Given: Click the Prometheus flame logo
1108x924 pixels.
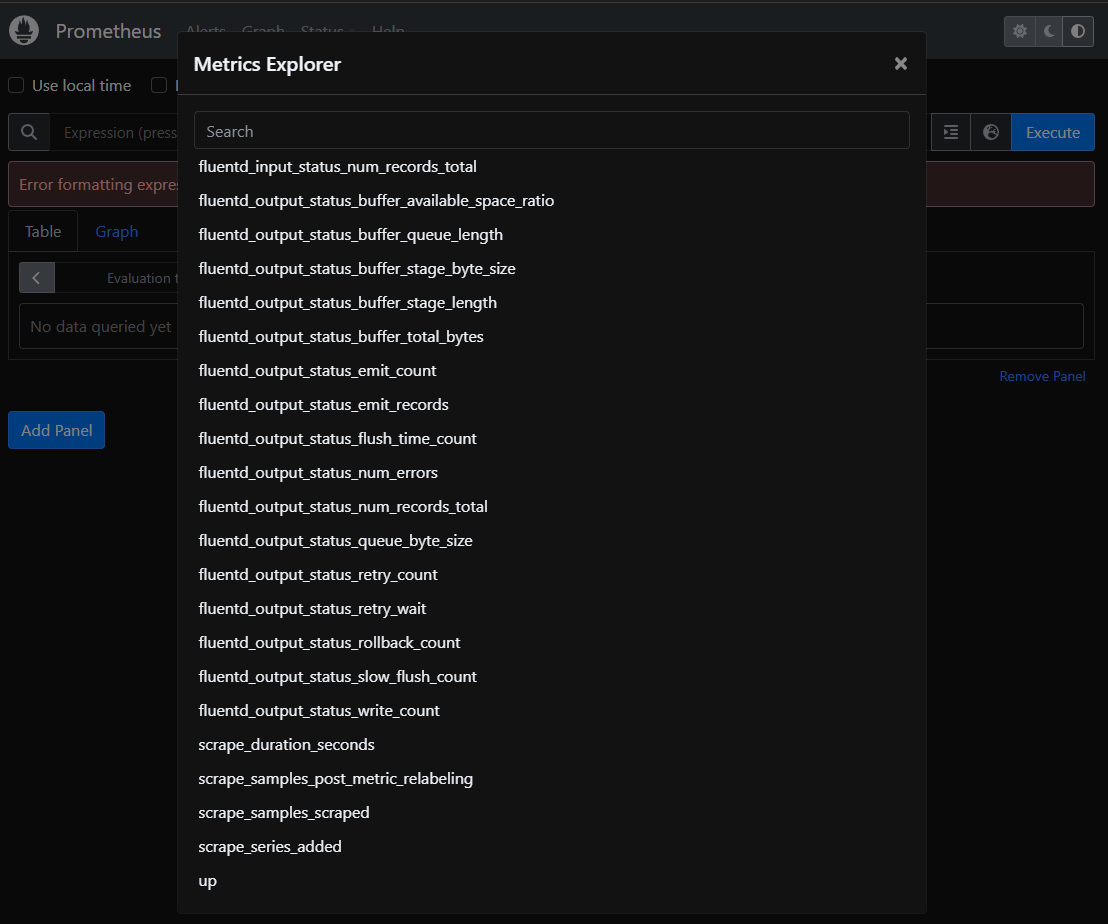Looking at the screenshot, I should (x=24, y=30).
